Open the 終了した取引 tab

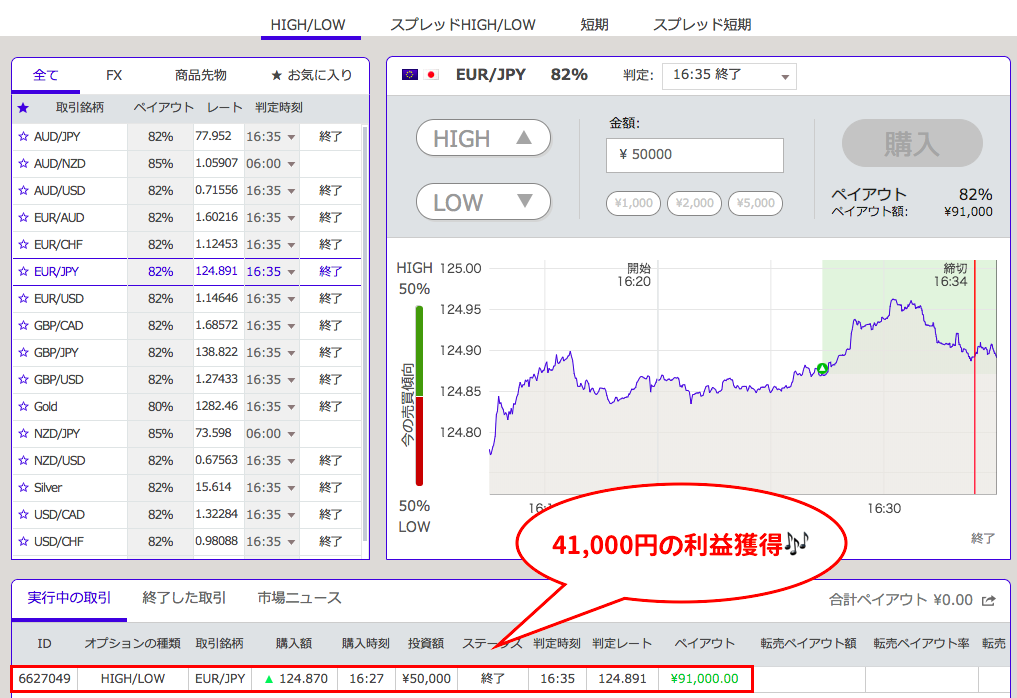(x=184, y=598)
